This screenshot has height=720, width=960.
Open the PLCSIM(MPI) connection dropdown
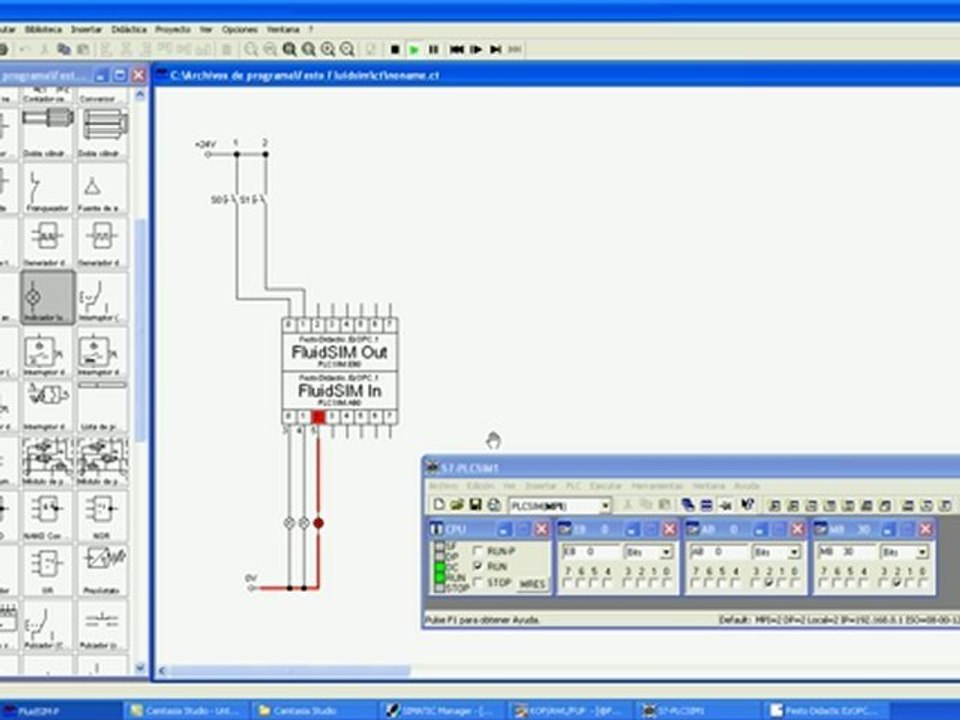coord(605,506)
